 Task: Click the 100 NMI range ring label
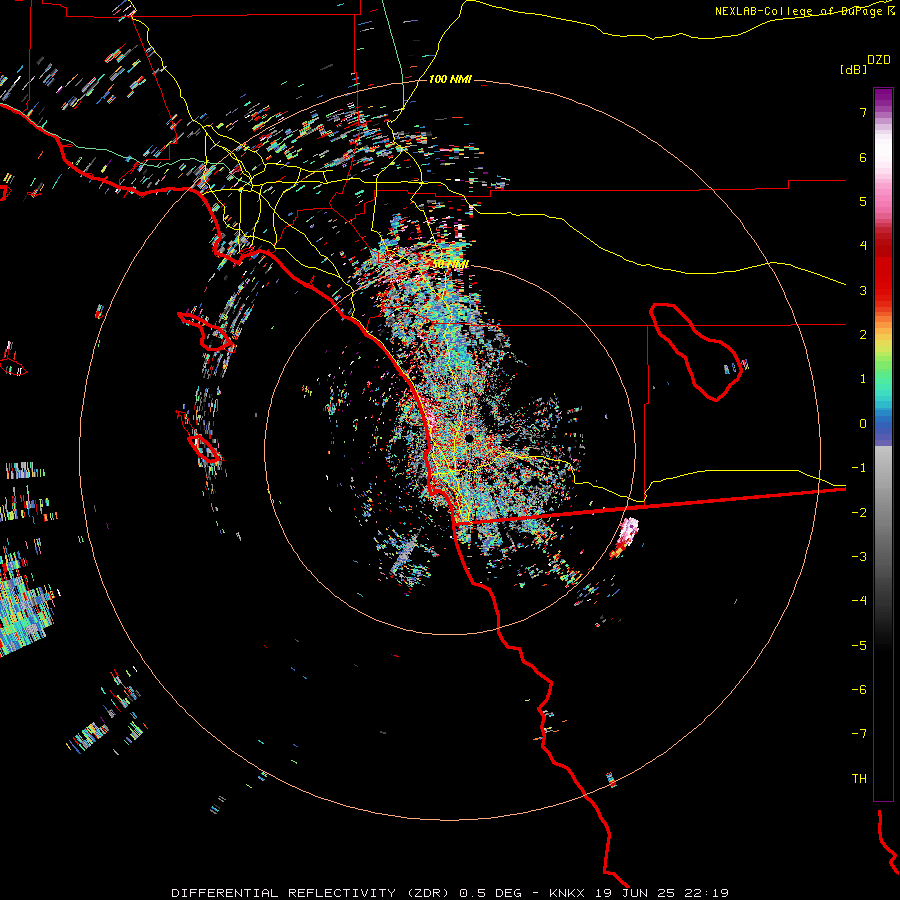coord(450,79)
